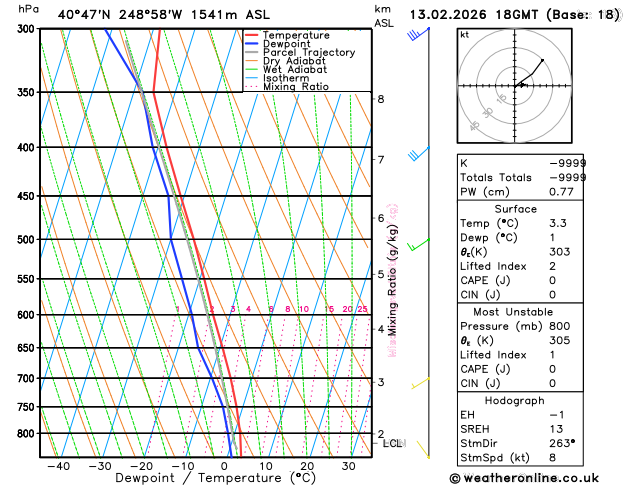The height and width of the screenshot is (486, 629).
Task: Click the blue wind barb at 300 hPa
Action: point(418,34)
